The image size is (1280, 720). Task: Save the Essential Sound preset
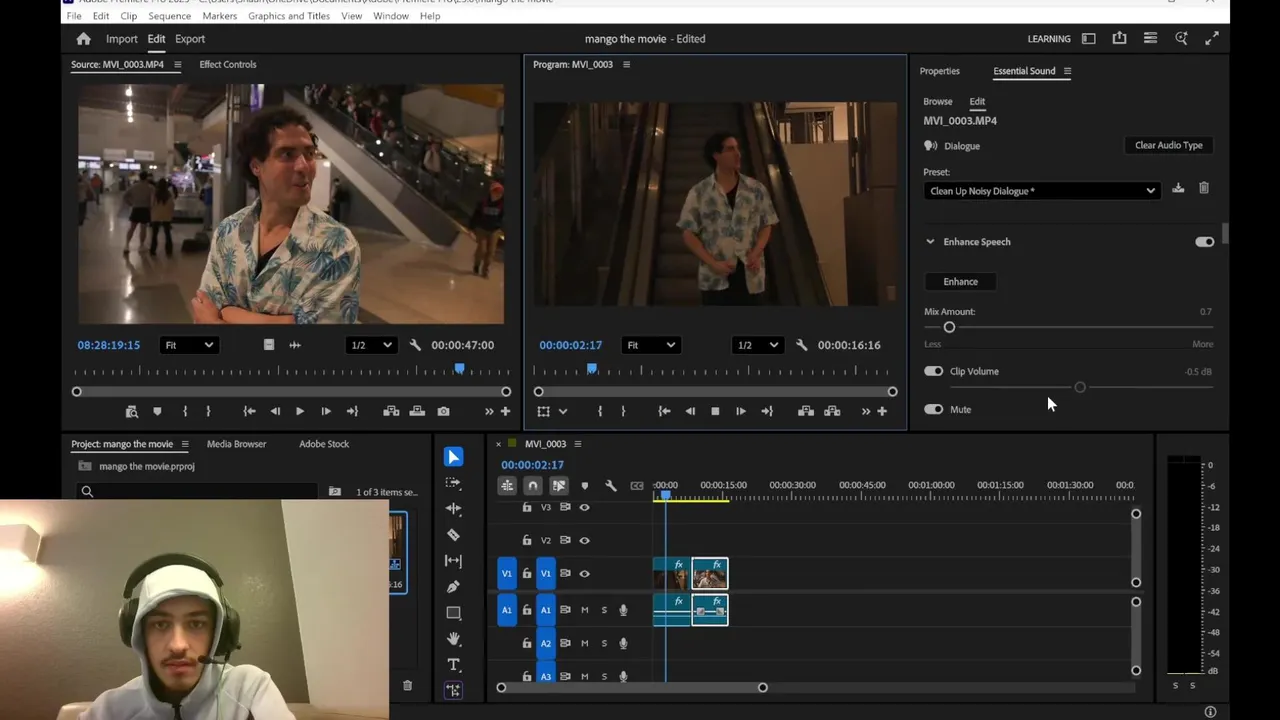[x=1178, y=189]
